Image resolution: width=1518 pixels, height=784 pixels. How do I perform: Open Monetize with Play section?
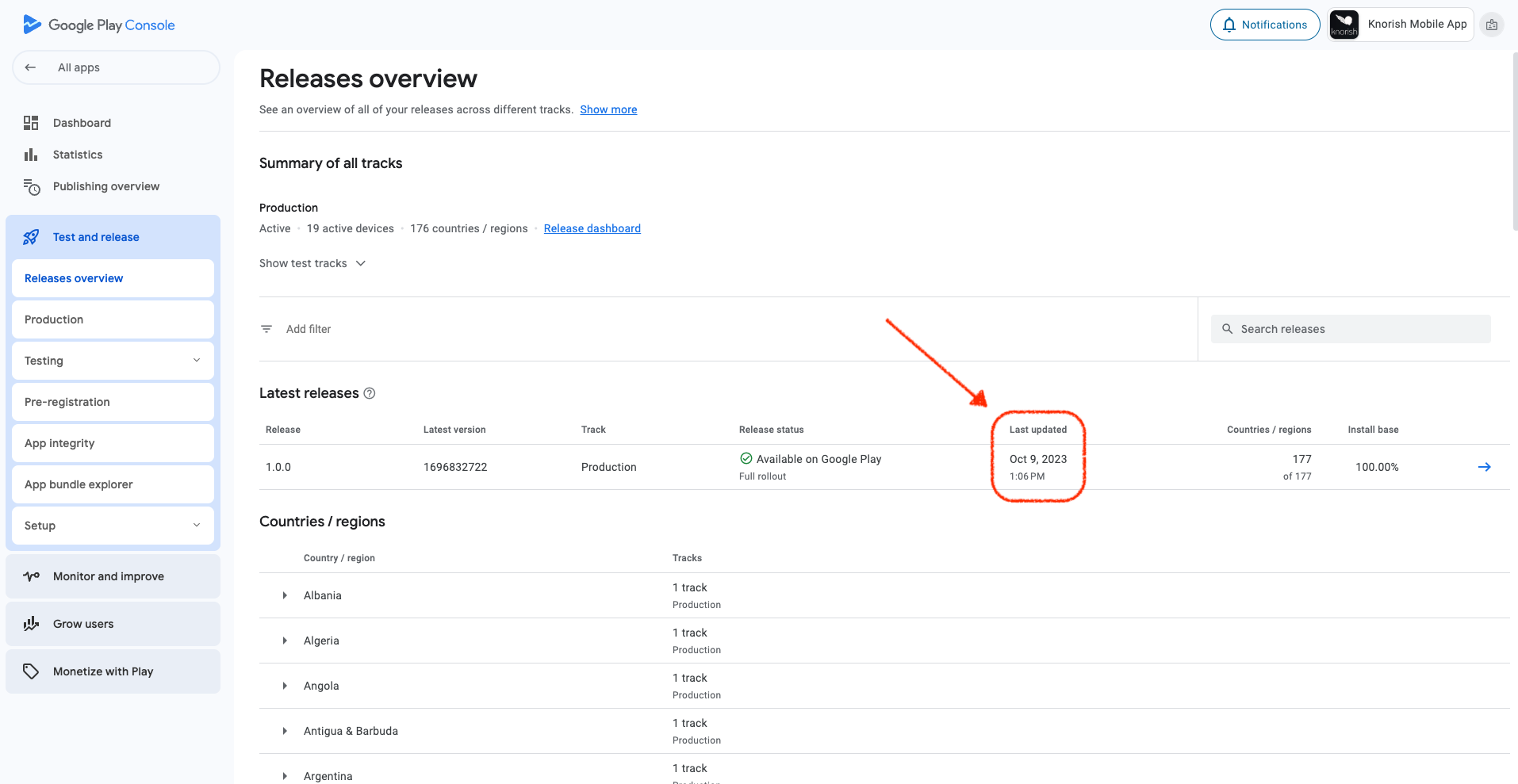click(x=113, y=671)
